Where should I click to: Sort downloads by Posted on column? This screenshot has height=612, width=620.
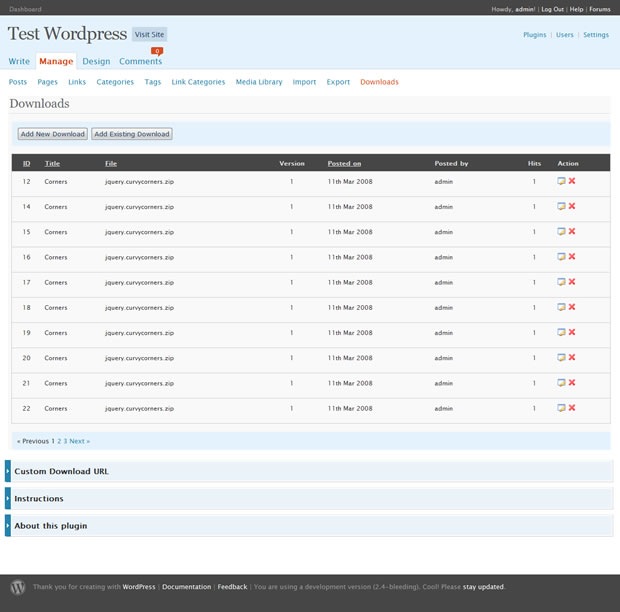pyautogui.click(x=344, y=163)
